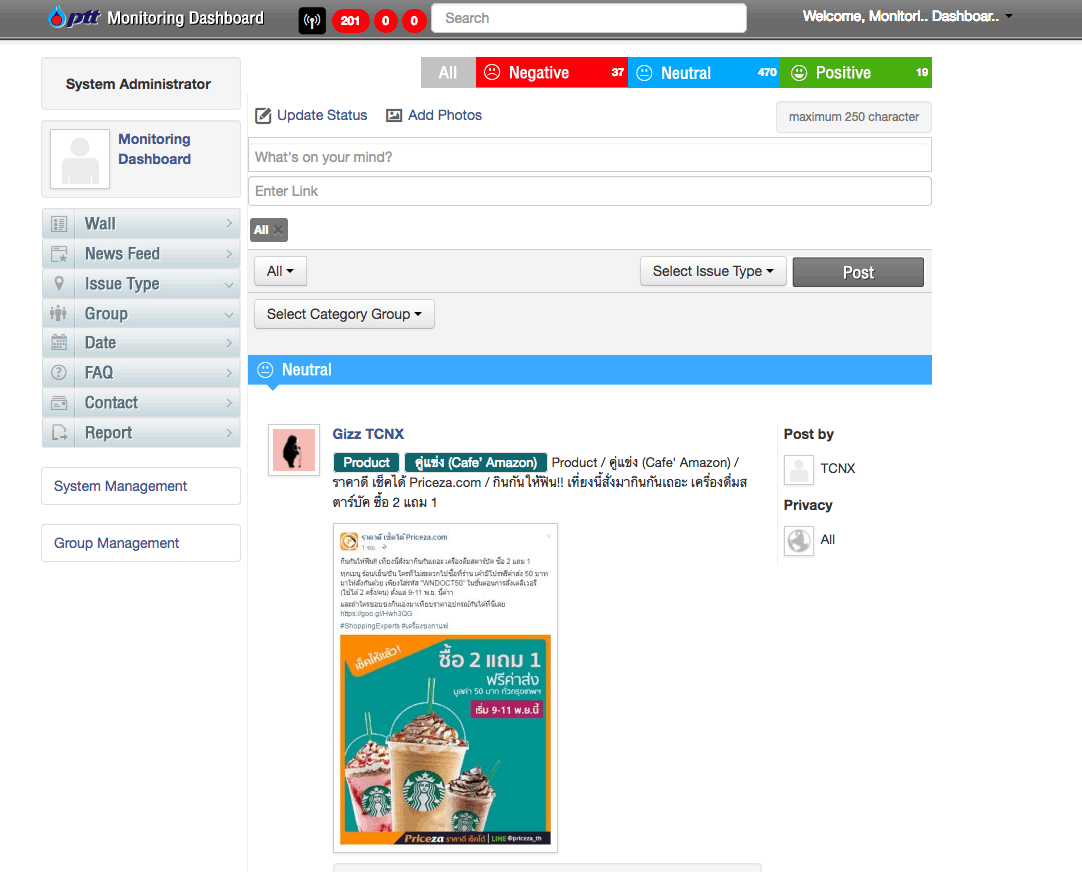Open the Select Category Group dropdown
This screenshot has height=872, width=1082.
(x=344, y=314)
